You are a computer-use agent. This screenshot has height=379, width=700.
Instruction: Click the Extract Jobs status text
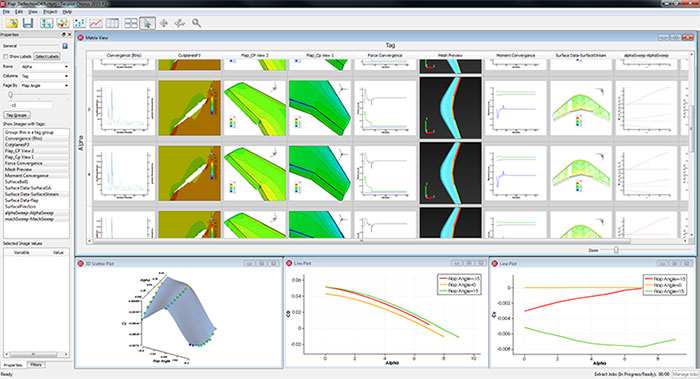[x=631, y=374]
